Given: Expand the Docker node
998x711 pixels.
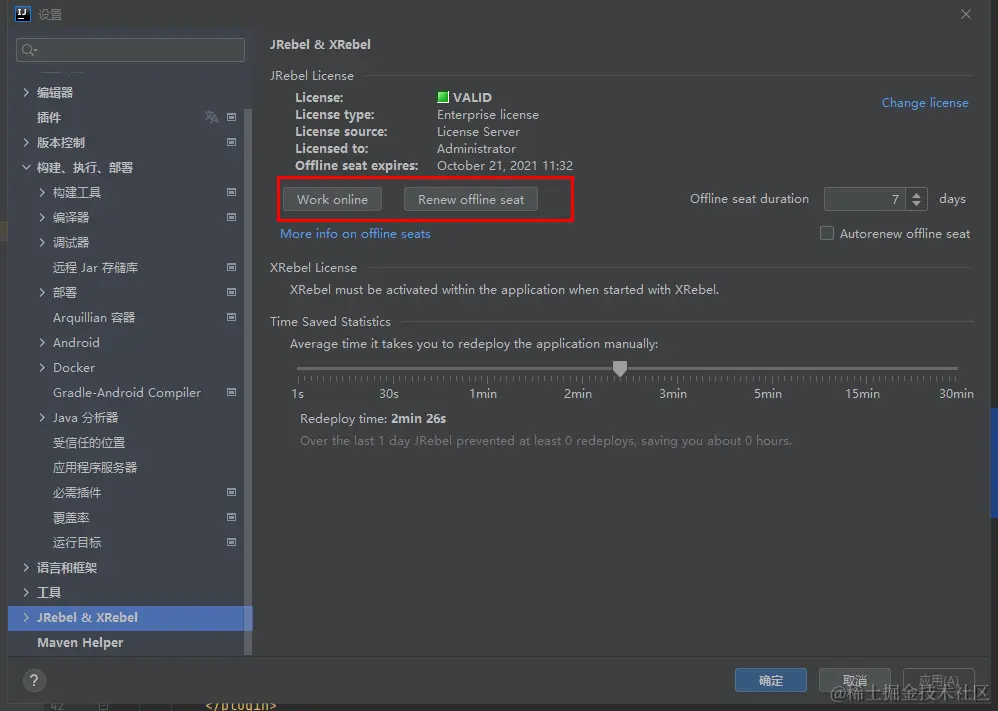Looking at the screenshot, I should coord(42,367).
